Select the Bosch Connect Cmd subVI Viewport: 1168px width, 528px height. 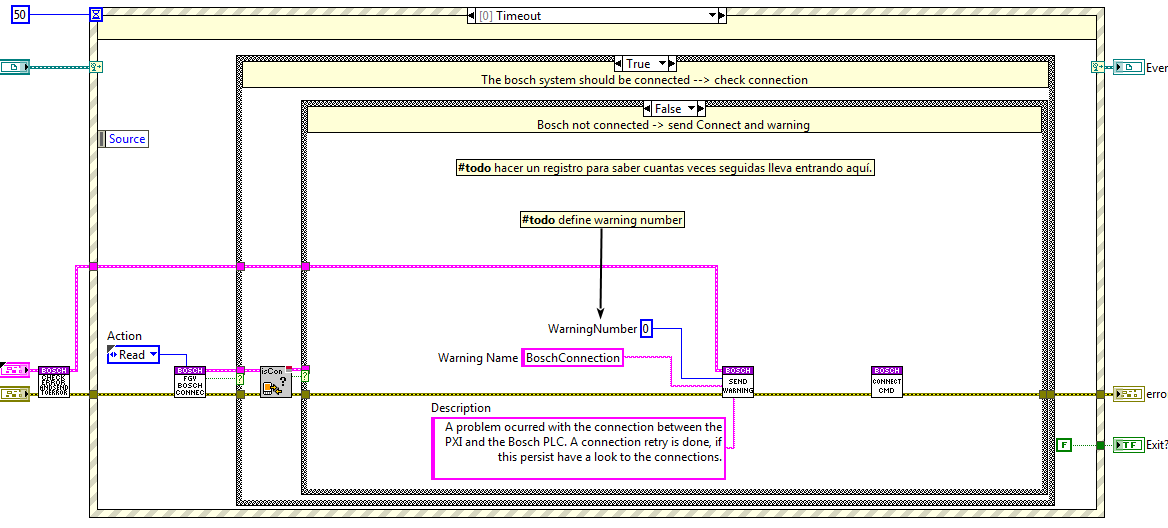pyautogui.click(x=886, y=381)
